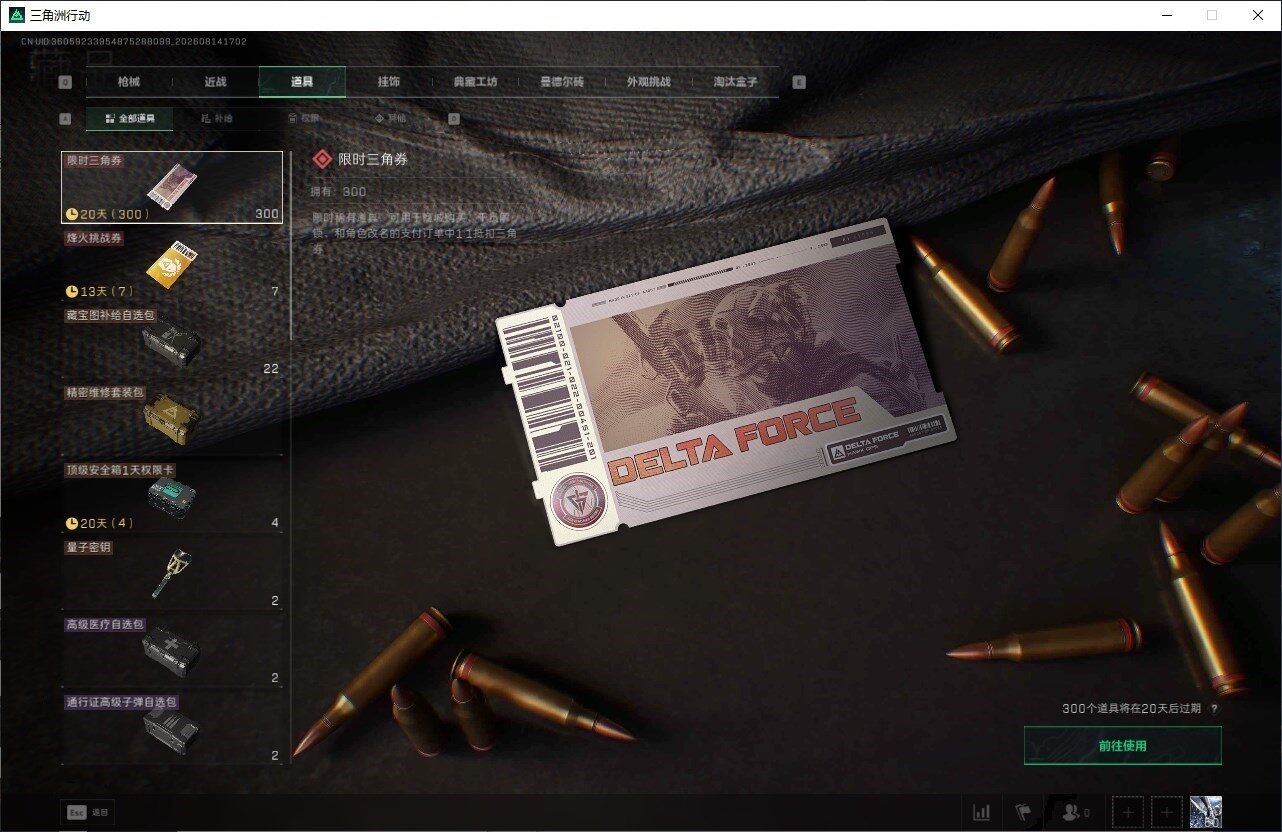
Task: Filter items by 权限 category
Action: point(303,119)
